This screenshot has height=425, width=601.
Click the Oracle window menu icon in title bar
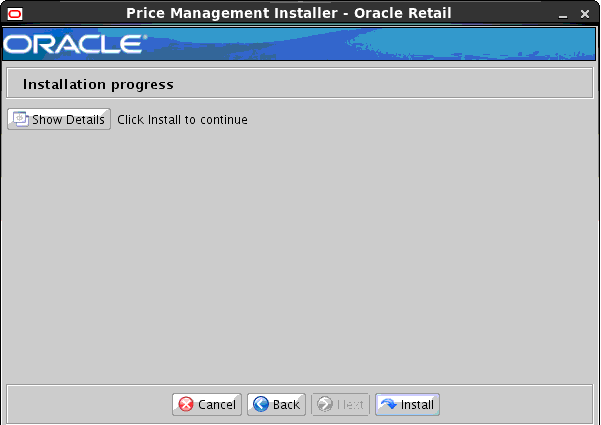click(15, 14)
